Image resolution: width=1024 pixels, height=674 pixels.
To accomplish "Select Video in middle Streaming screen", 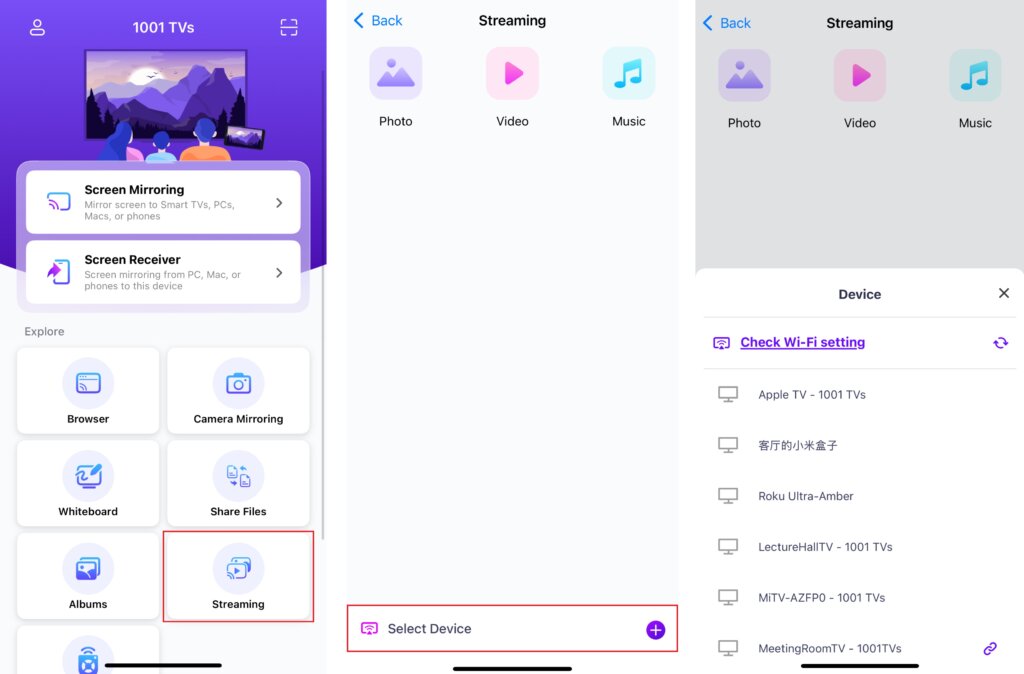I will [513, 88].
